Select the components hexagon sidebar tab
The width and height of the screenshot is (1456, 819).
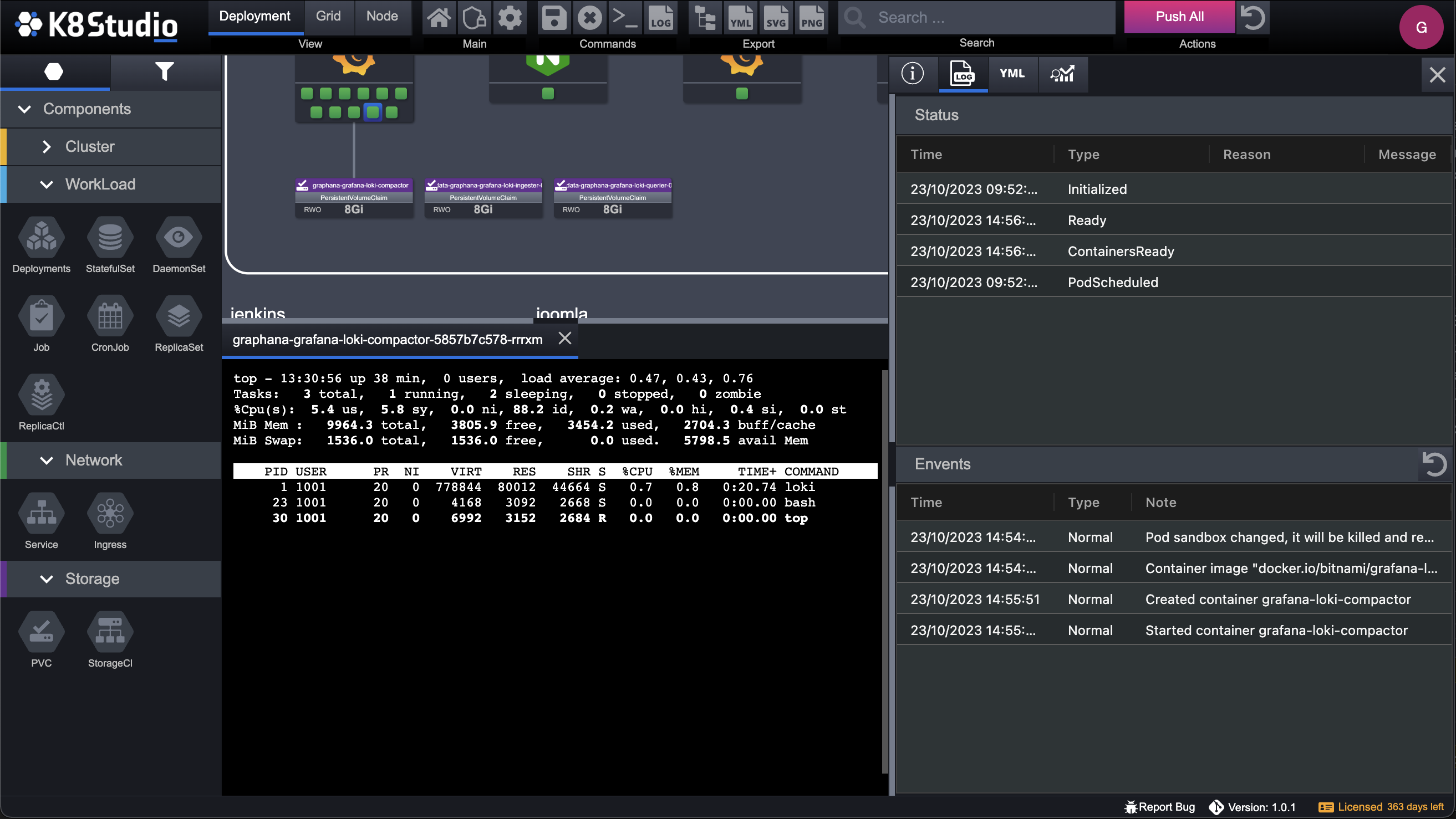(54, 71)
